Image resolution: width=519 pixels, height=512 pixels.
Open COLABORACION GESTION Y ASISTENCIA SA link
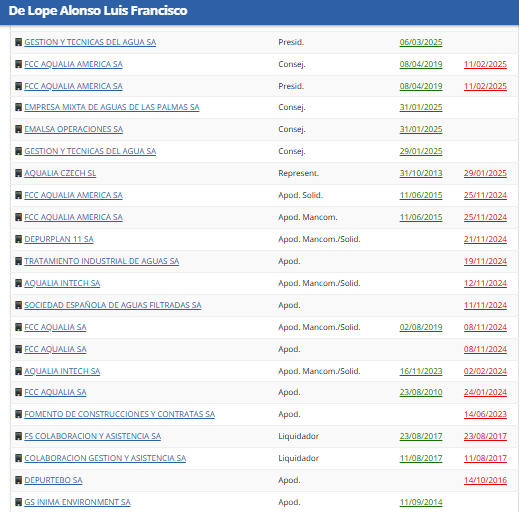coord(105,458)
